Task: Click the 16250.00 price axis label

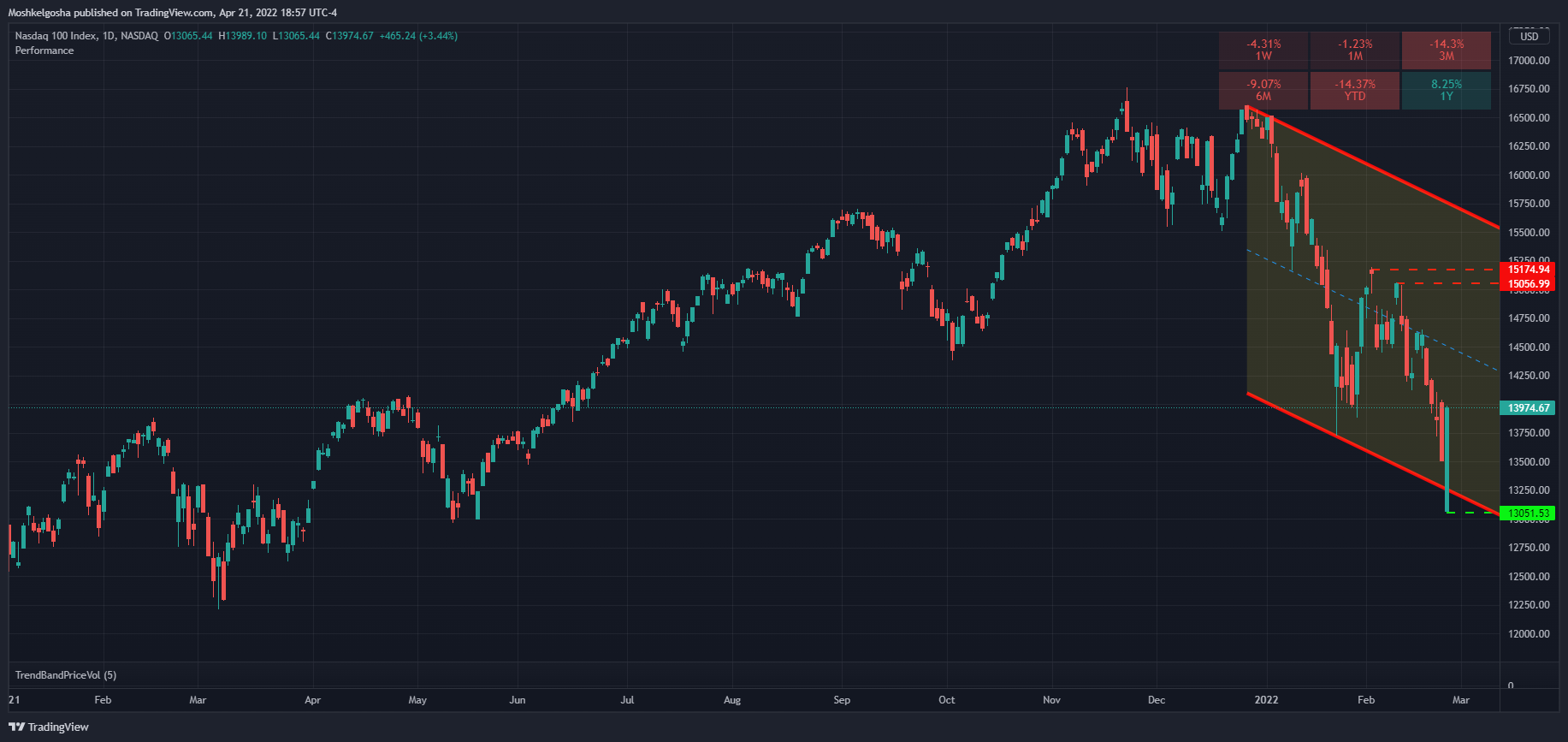Action: [1529, 146]
